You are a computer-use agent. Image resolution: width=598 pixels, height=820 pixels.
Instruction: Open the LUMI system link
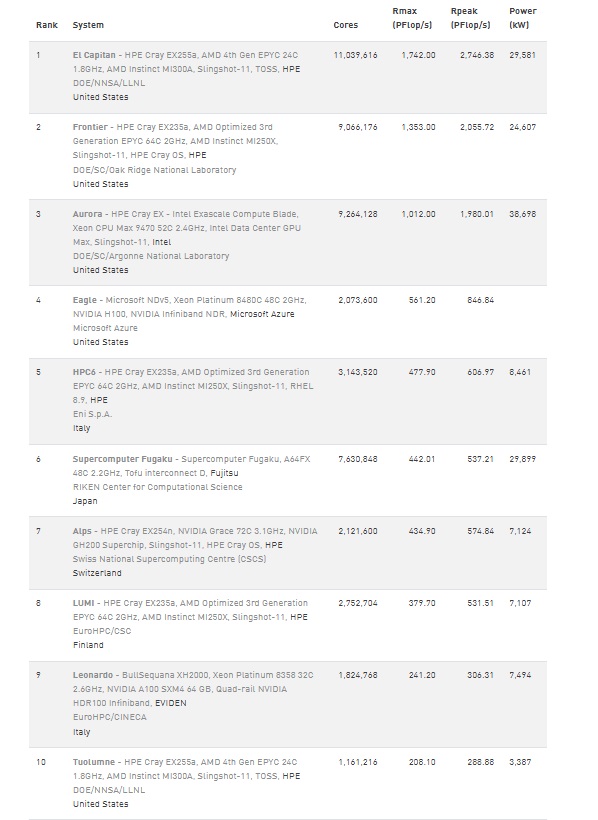(84, 603)
